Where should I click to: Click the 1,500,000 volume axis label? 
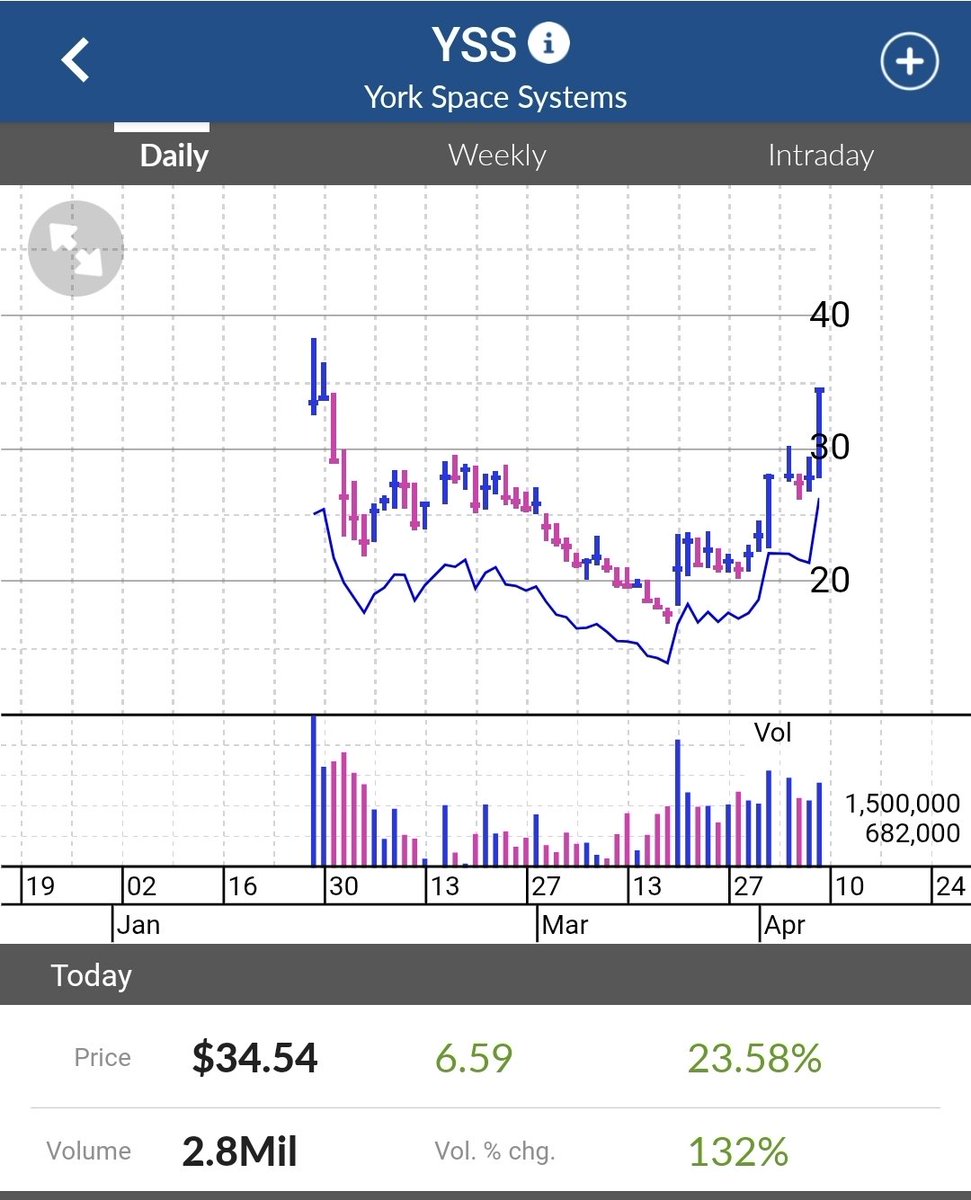(x=902, y=804)
